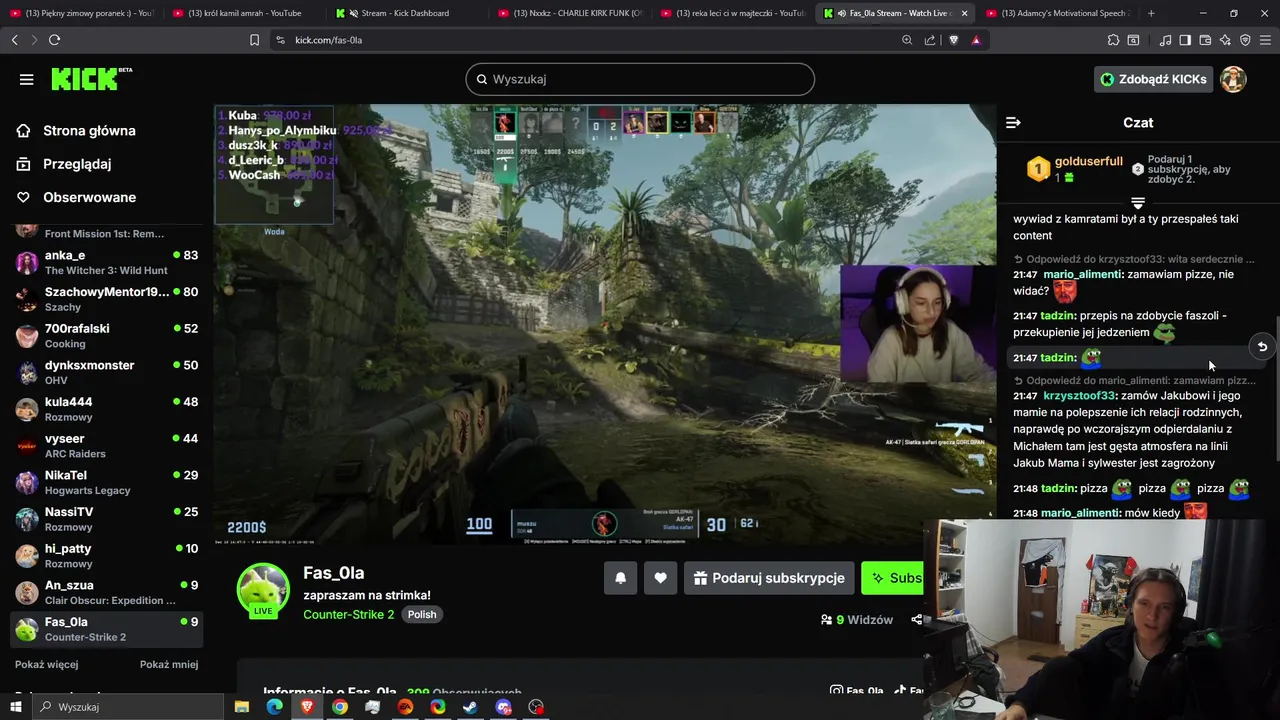Click the live stream video player

point(605,324)
